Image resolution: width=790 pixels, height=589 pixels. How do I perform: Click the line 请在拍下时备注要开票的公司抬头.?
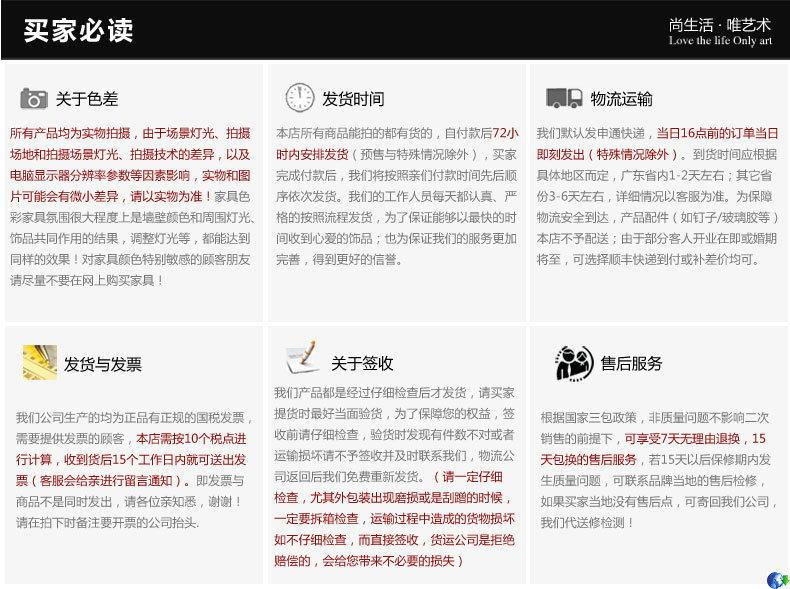point(107,523)
